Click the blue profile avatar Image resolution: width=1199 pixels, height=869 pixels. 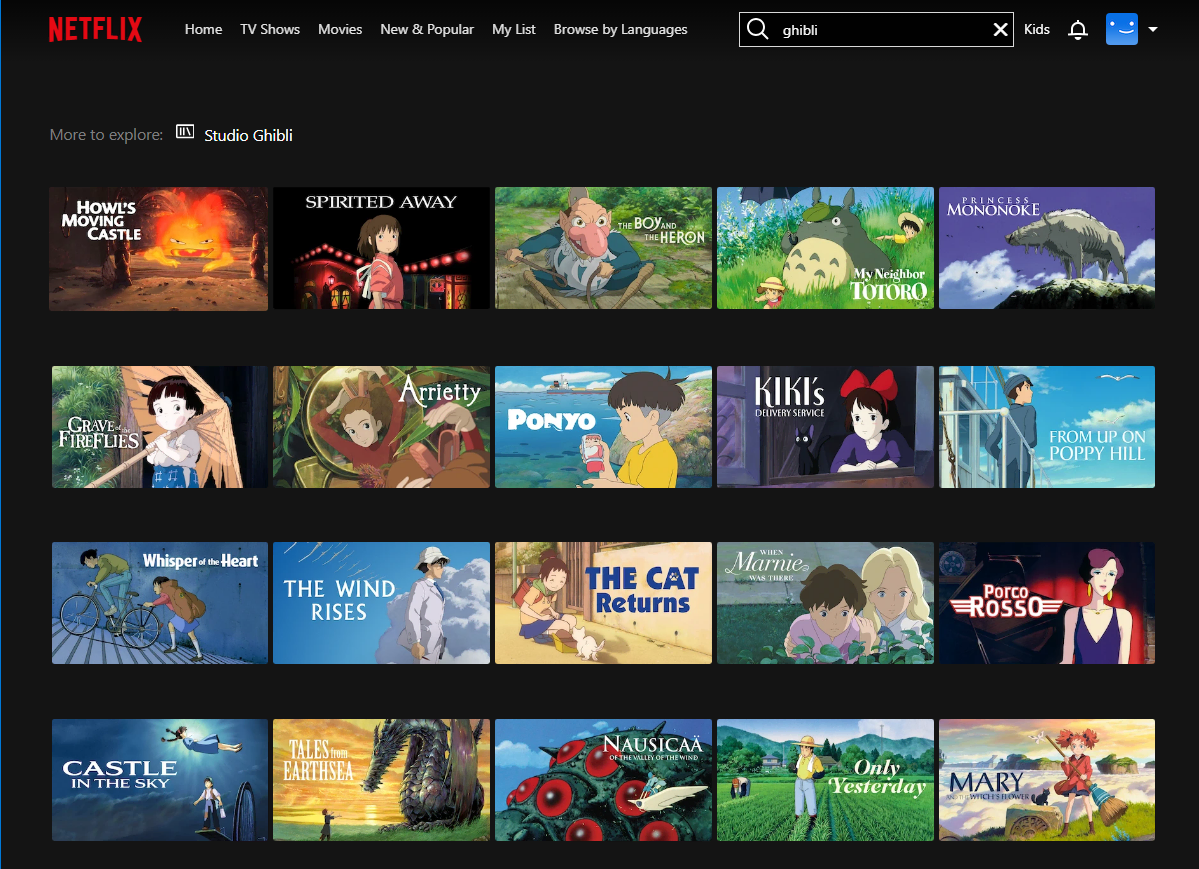(x=1121, y=29)
